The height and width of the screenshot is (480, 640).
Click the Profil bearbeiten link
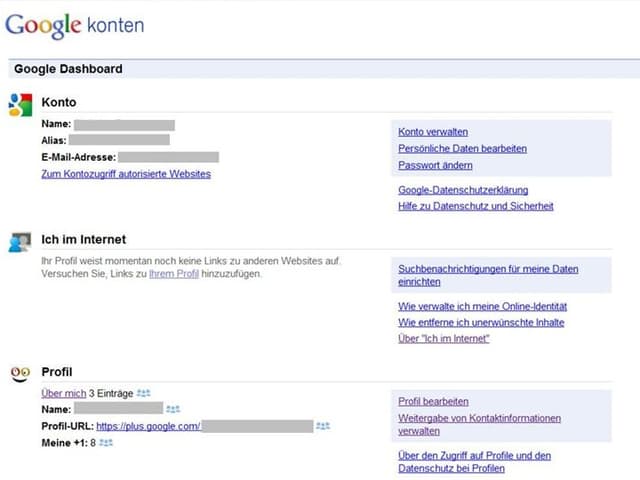point(433,402)
